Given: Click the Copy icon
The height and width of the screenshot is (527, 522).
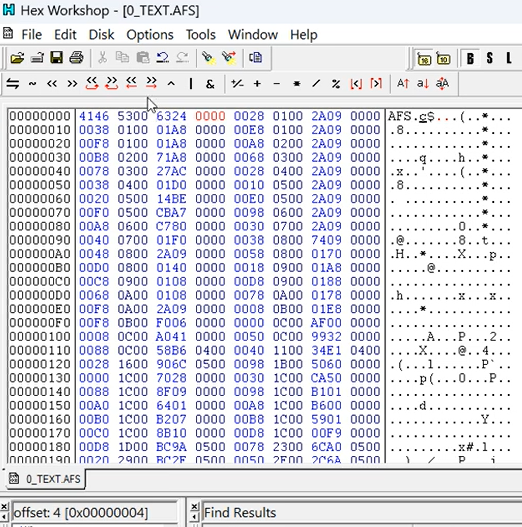Looking at the screenshot, I should tap(122, 58).
